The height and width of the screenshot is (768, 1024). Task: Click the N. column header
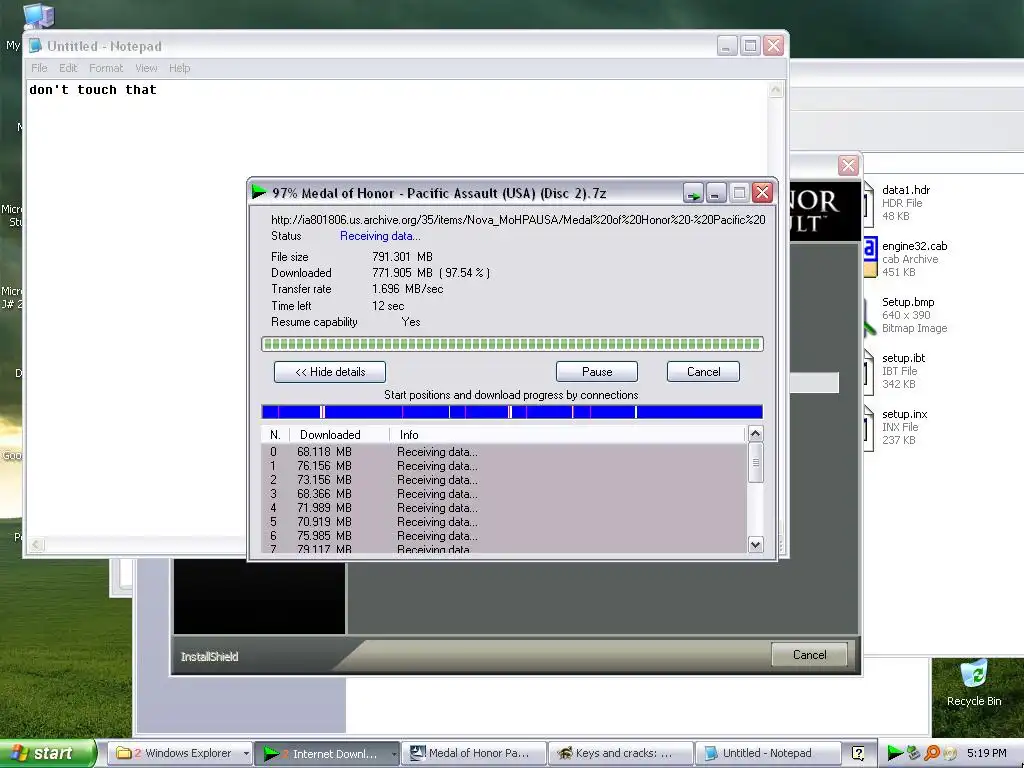(x=275, y=435)
